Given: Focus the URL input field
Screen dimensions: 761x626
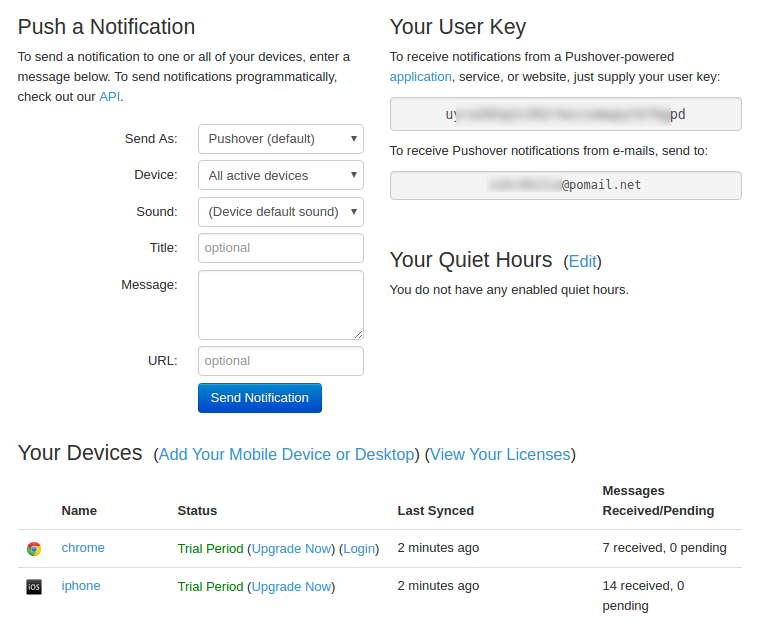Looking at the screenshot, I should (281, 361).
